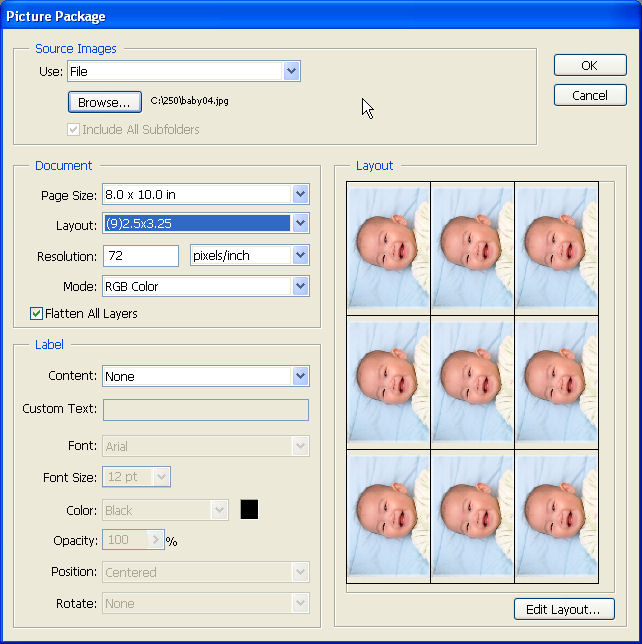Select the center baby photo in layout
This screenshot has width=642, height=644.
472,381
